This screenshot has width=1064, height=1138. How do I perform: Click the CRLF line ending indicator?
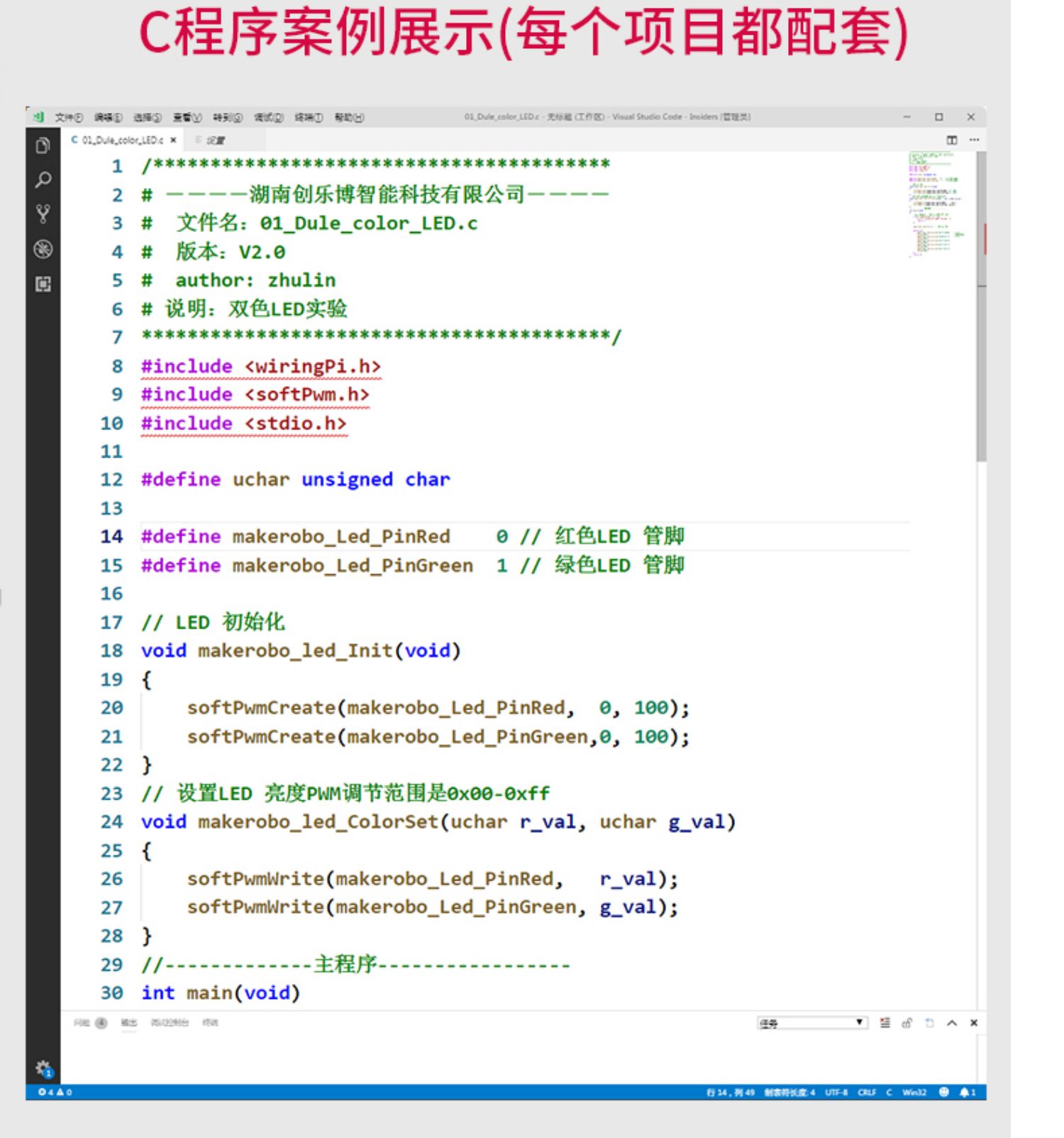pos(867,1092)
